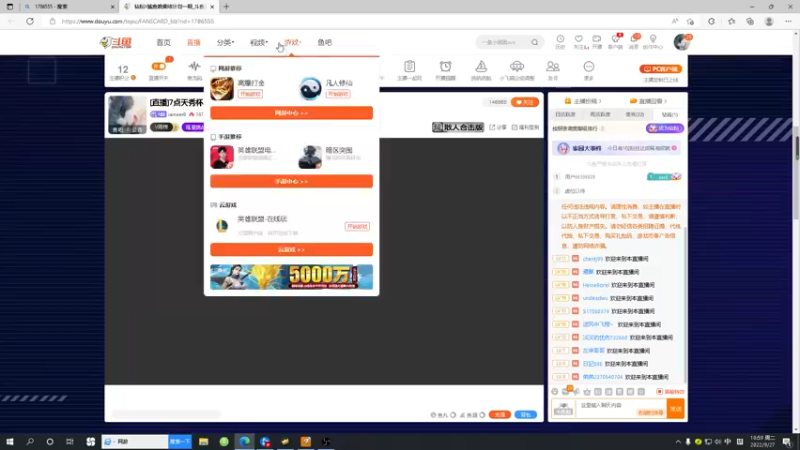Open a new browser tab
Screen dimensions: 800x450
pos(226,7)
